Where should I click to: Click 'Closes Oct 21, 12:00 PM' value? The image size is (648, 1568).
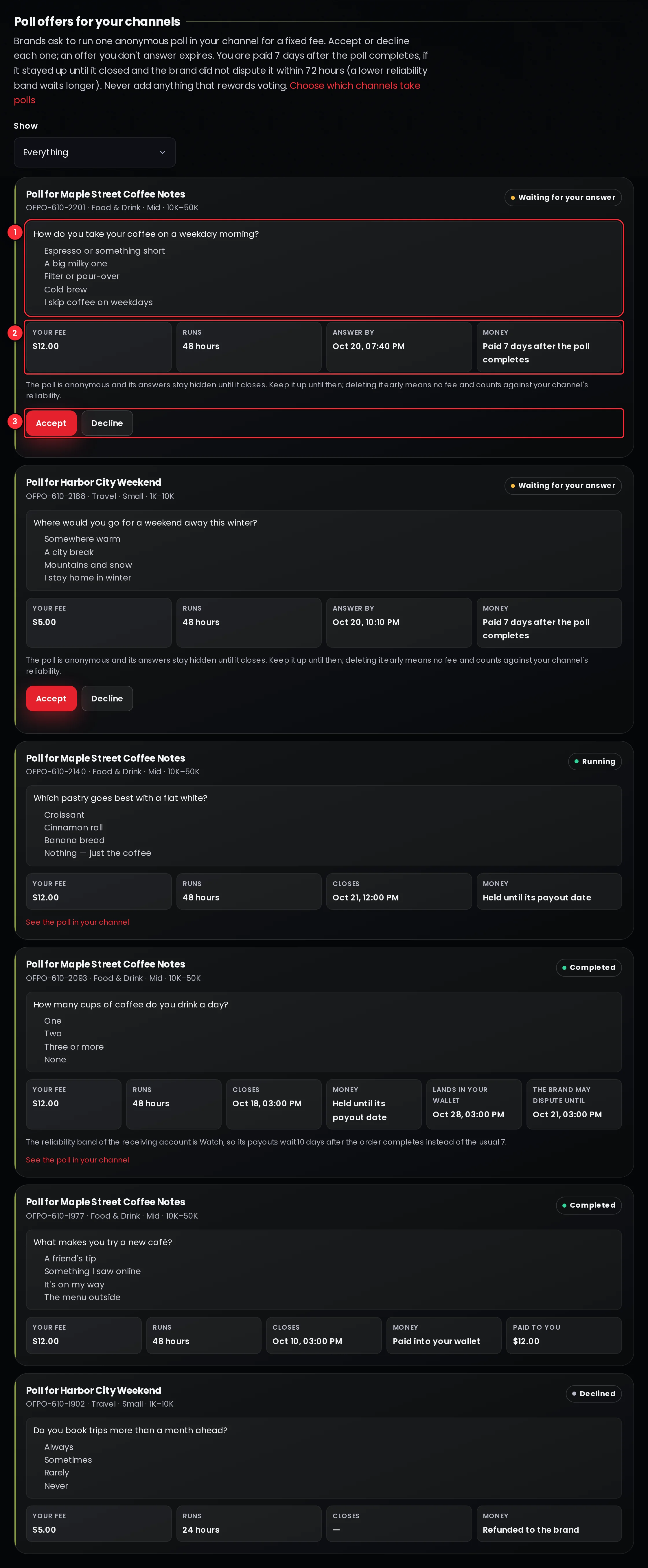[x=365, y=897]
